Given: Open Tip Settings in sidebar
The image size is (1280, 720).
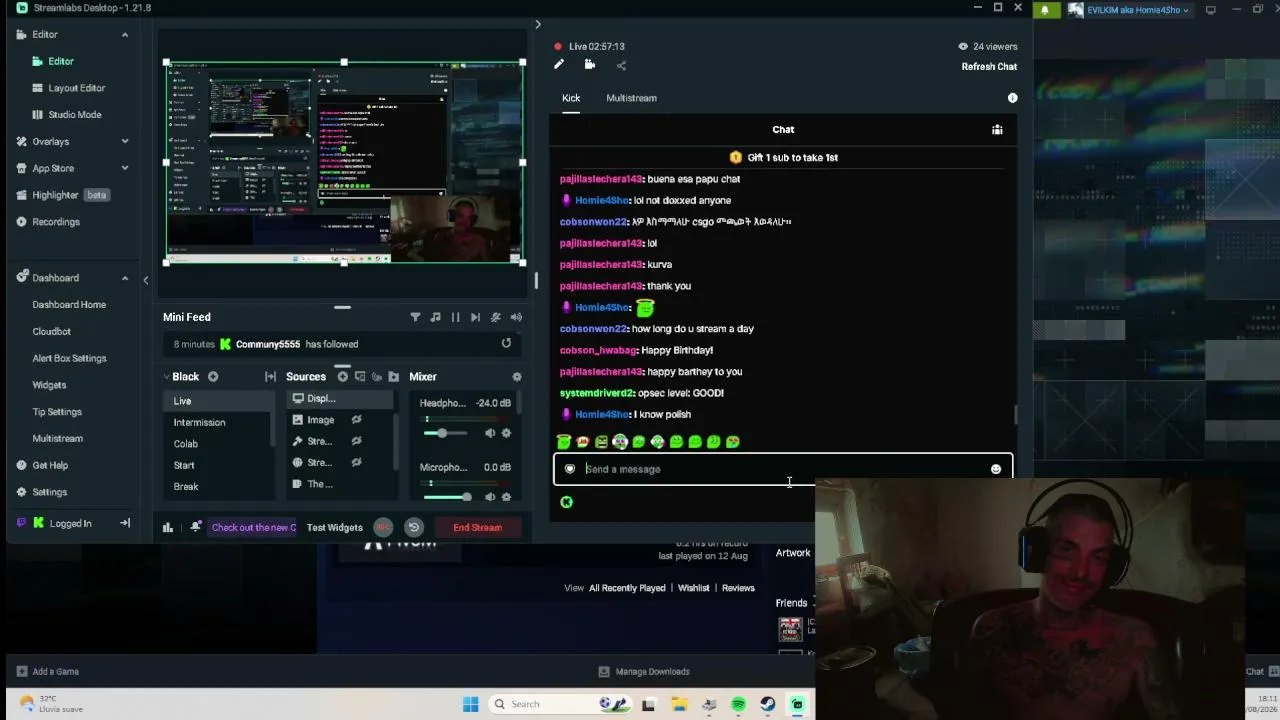Looking at the screenshot, I should (57, 412).
